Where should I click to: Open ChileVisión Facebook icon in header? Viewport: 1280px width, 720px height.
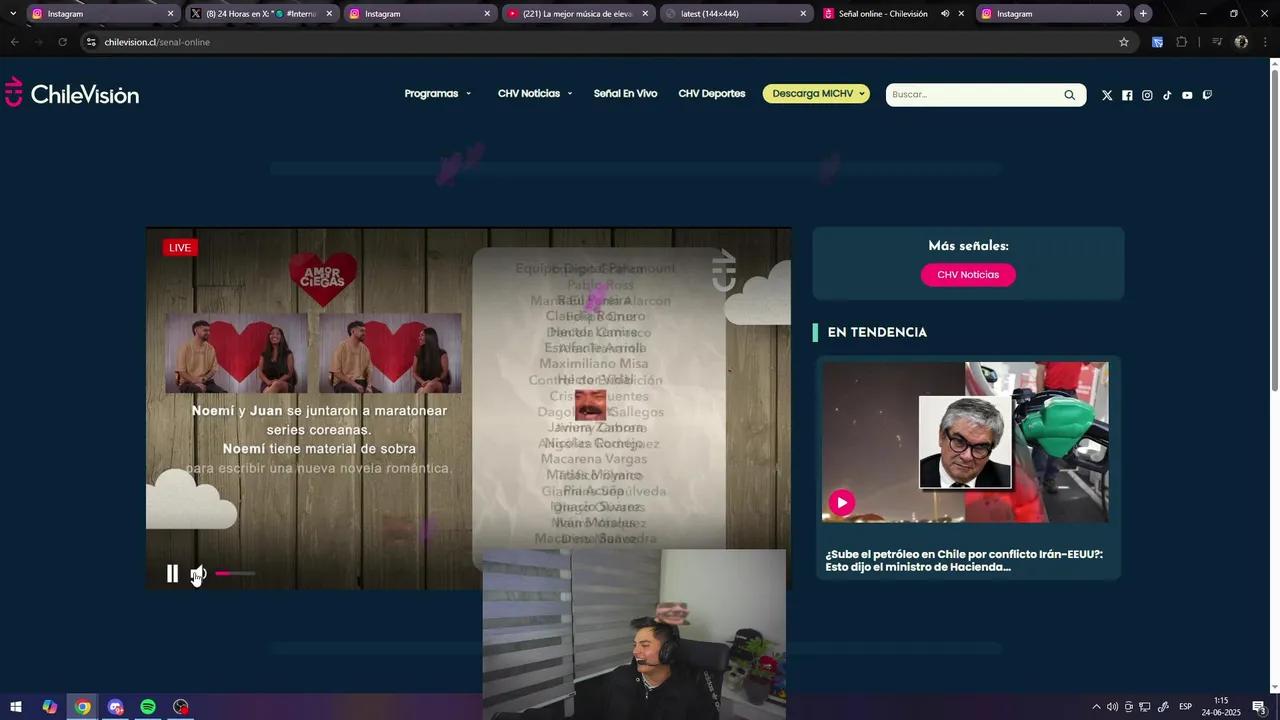pyautogui.click(x=1127, y=95)
